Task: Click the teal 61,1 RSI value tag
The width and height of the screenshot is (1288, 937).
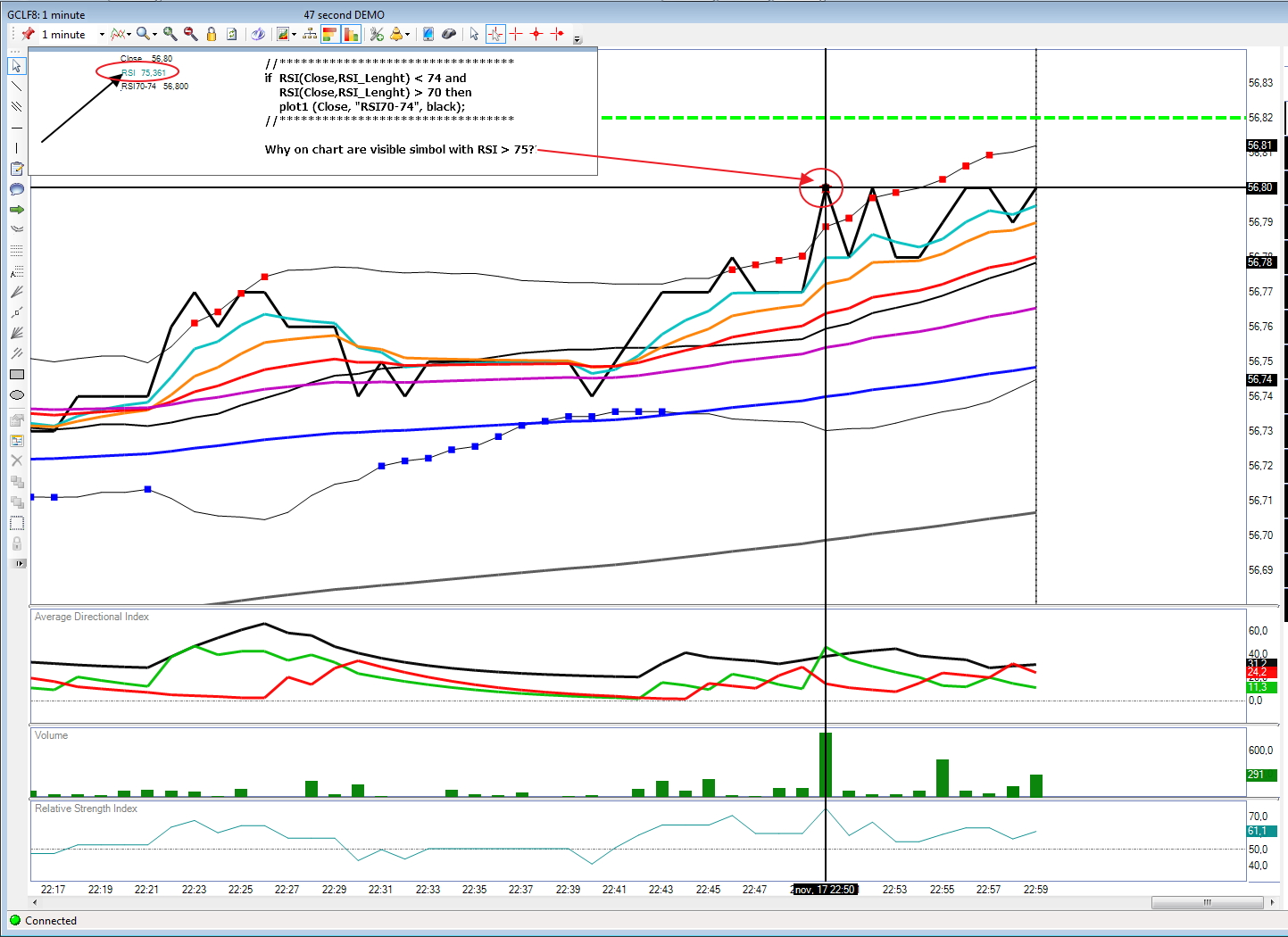Action: tap(1261, 831)
